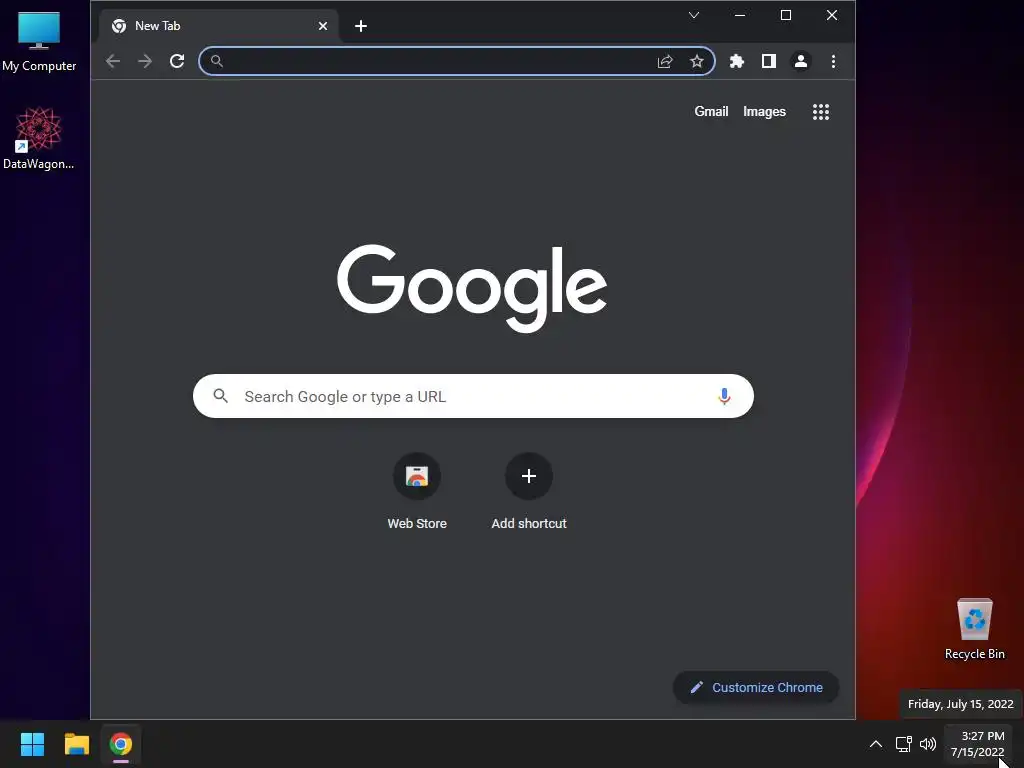The width and height of the screenshot is (1024, 768).
Task: Select the My Computer desktop icon
Action: tap(39, 41)
